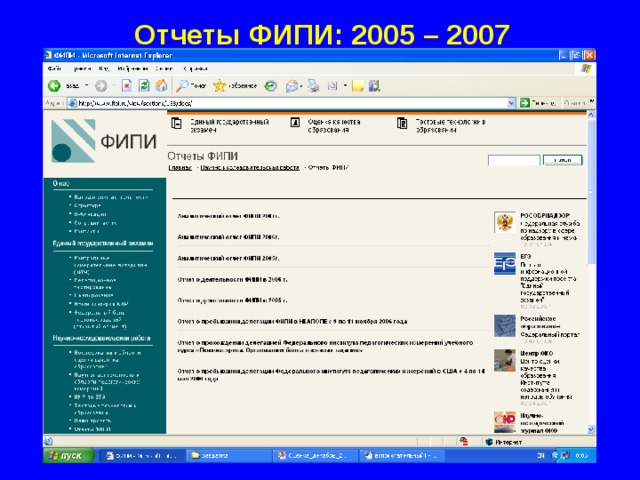The width and height of the screenshot is (640, 480).
Task: Open the View menu in menu bar
Action: tap(104, 69)
